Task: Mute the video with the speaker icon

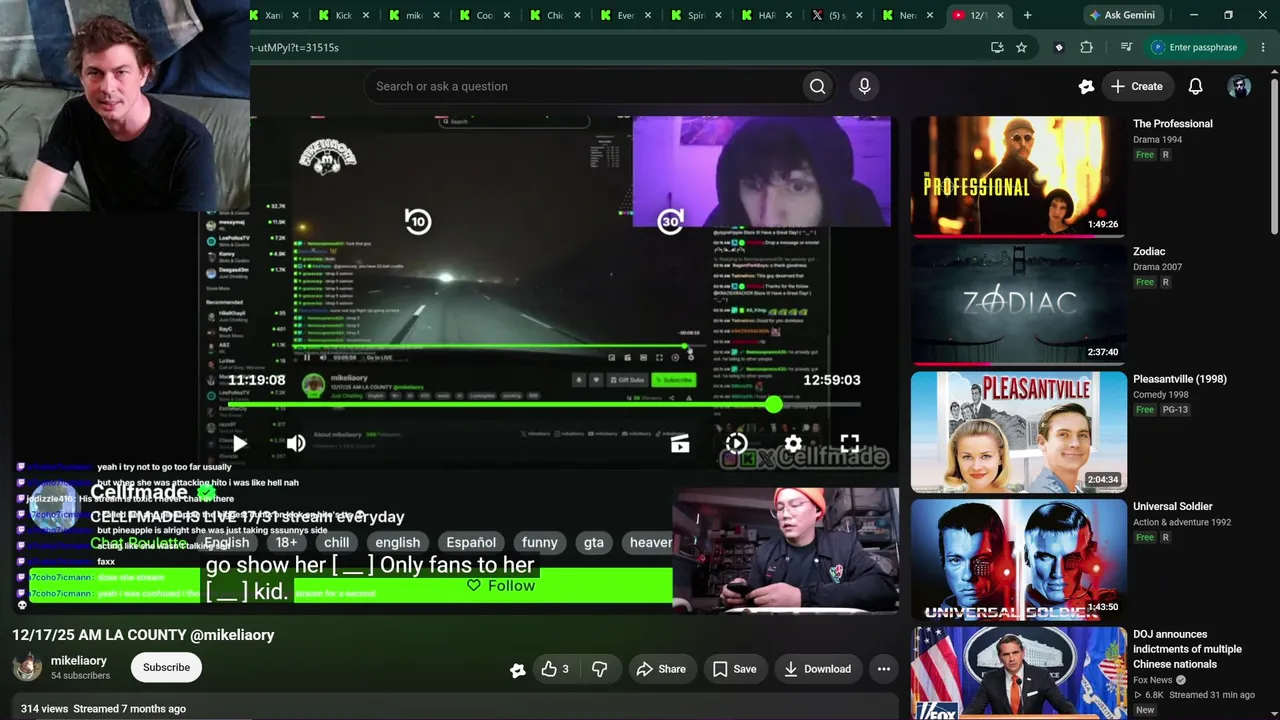Action: (x=296, y=443)
